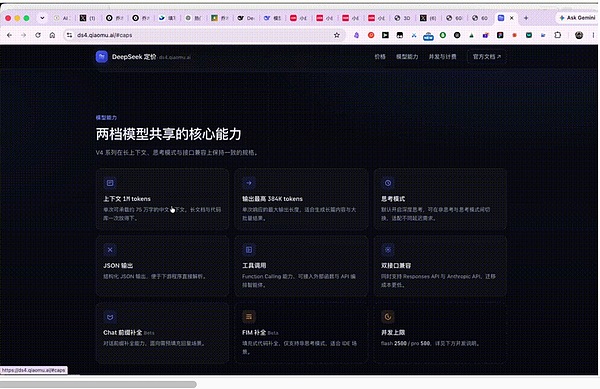Click the horizontal scrollbar at page bottom
This screenshot has width=600, height=389.
(x=98, y=384)
